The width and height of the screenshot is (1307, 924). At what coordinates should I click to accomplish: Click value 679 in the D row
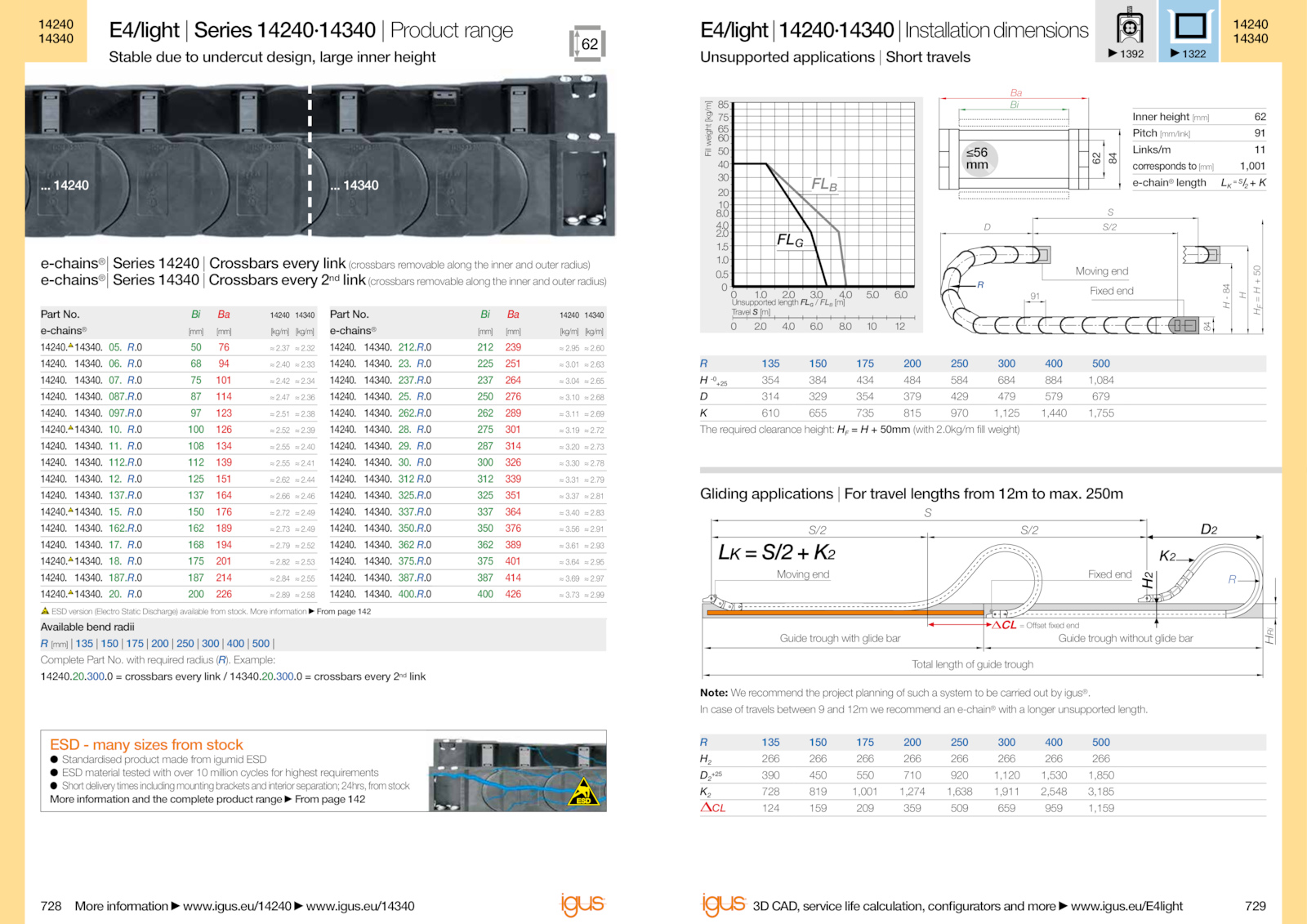coord(1100,397)
